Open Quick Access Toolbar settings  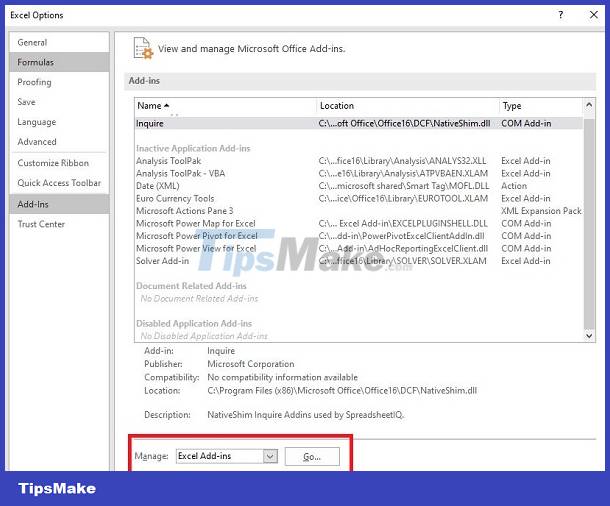pyautogui.click(x=59, y=183)
